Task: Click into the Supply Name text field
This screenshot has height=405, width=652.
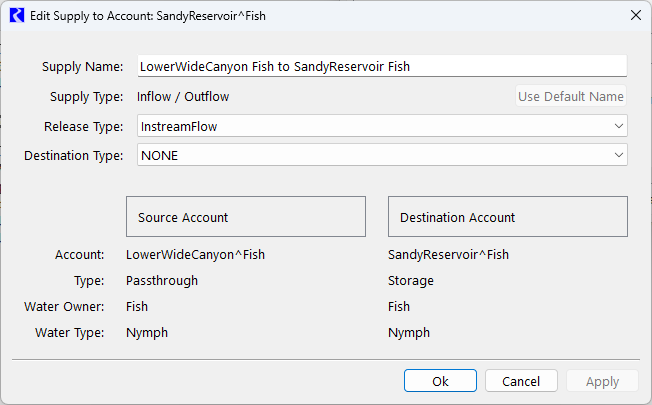Action: [380, 66]
